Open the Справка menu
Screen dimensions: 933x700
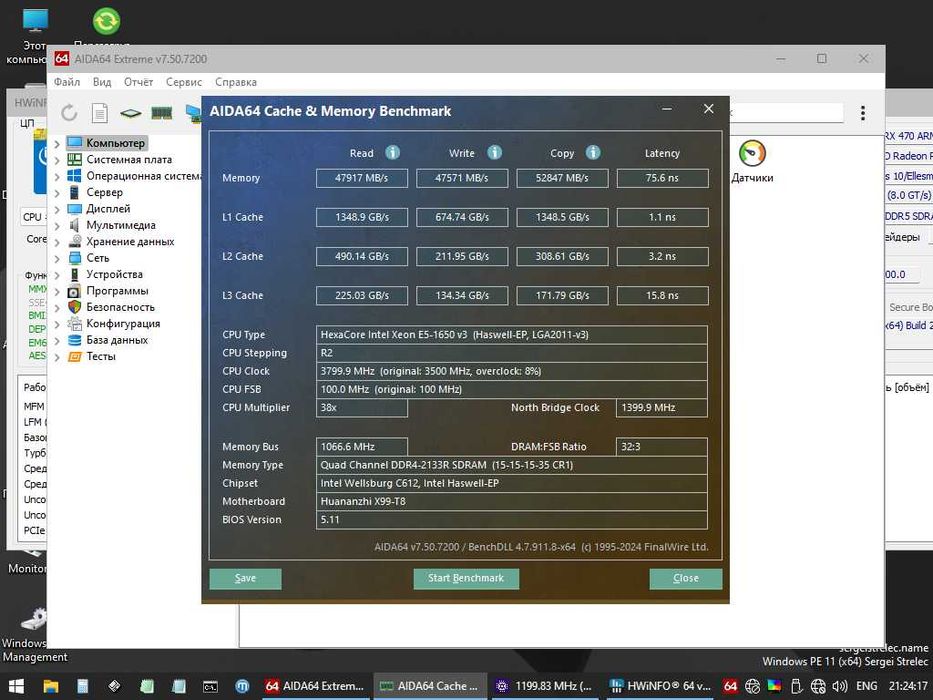(x=236, y=82)
